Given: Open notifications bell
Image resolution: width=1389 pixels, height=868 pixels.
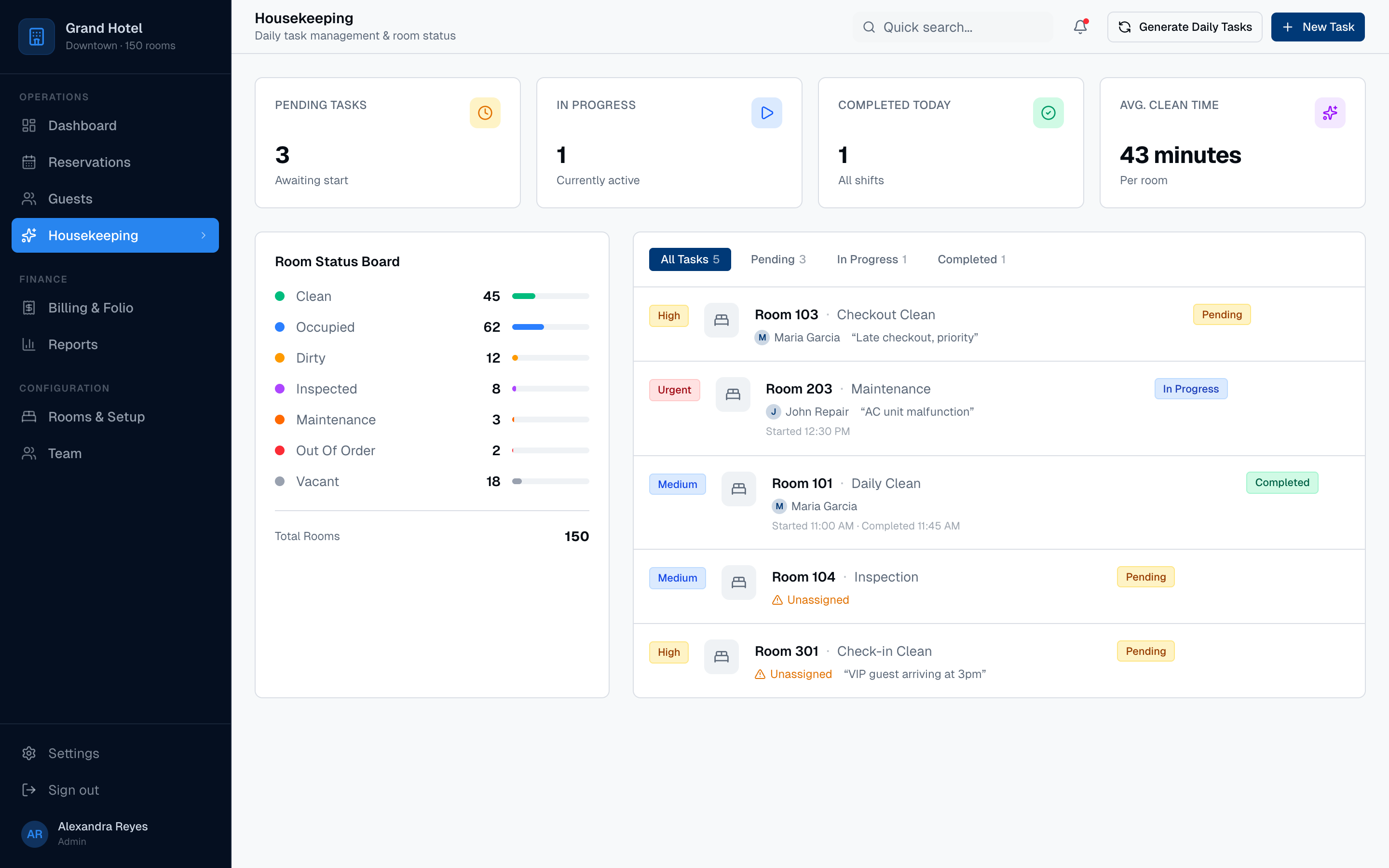Looking at the screenshot, I should coord(1080,27).
